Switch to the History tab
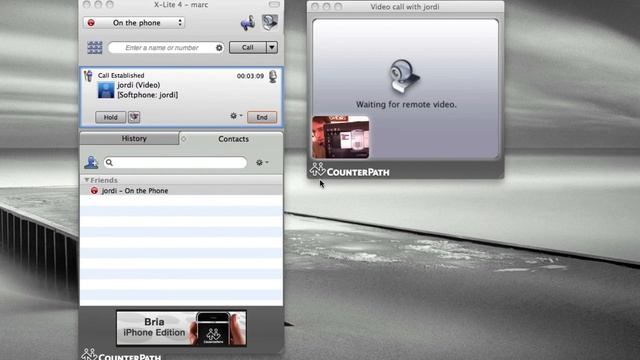 pos(129,138)
